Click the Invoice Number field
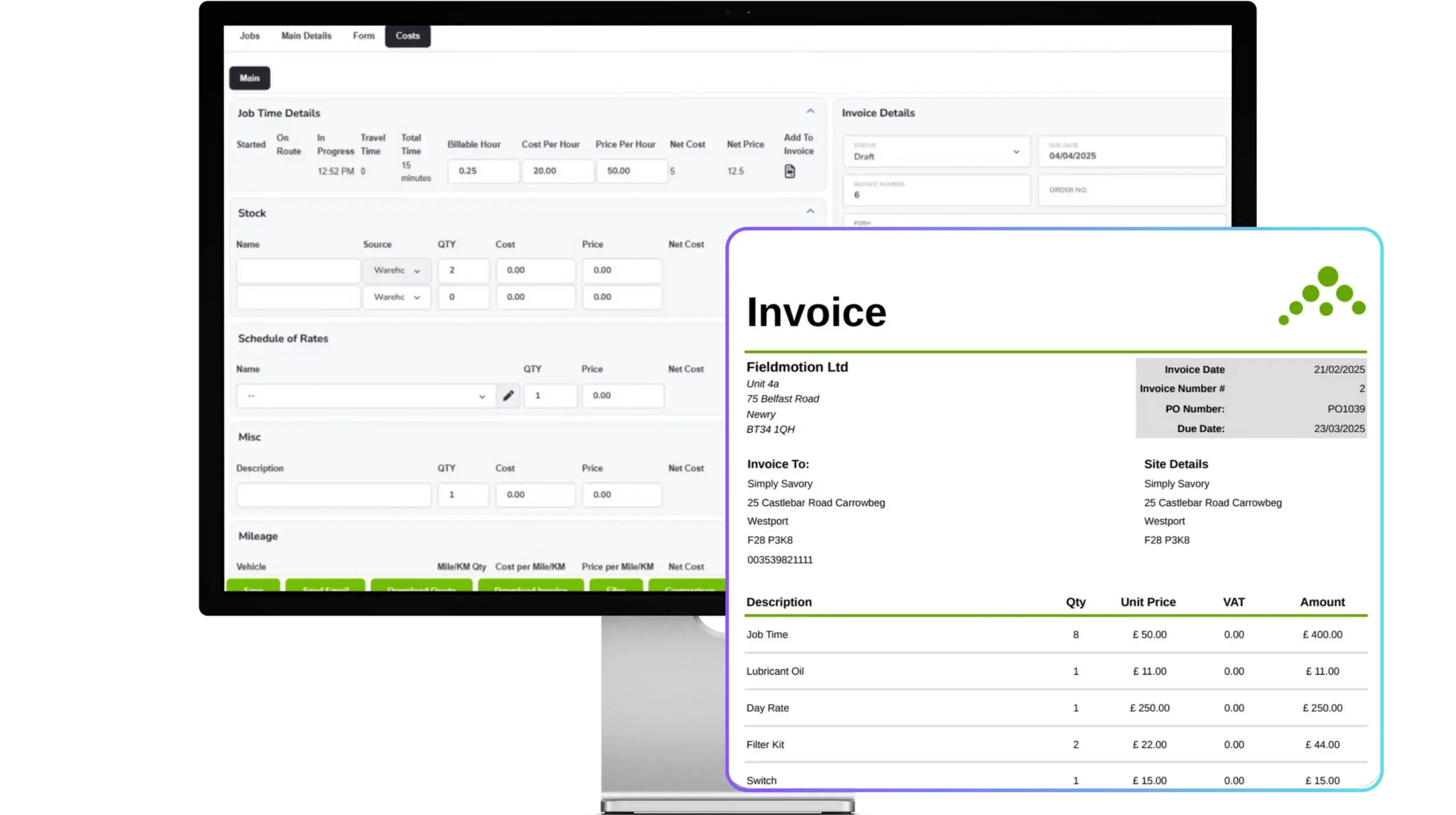1456x815 pixels. point(936,191)
